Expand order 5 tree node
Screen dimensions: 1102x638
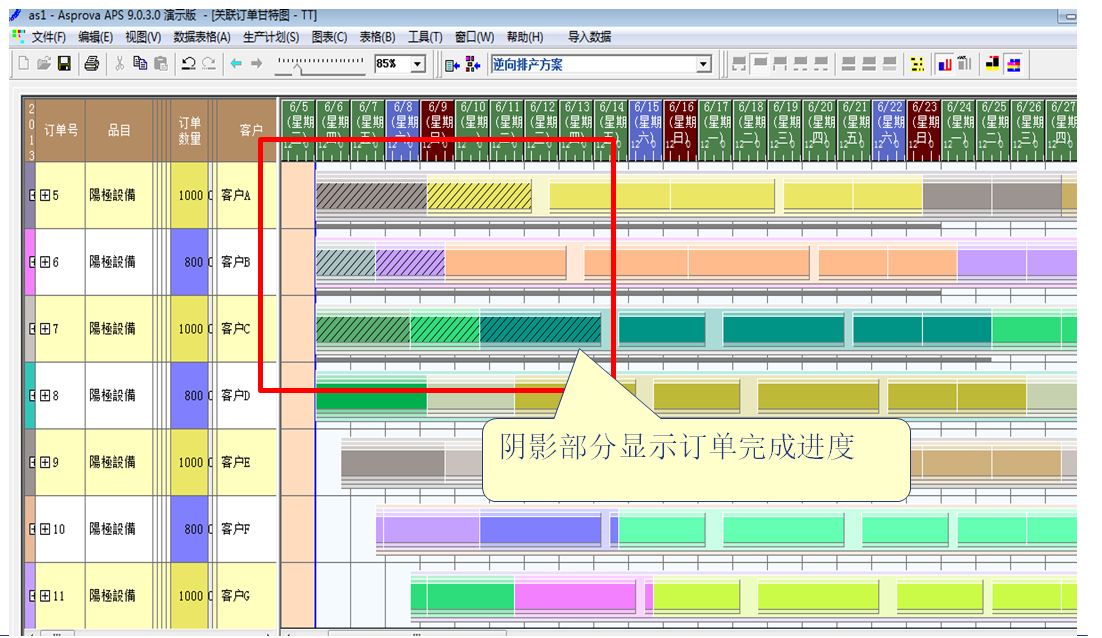coord(45,195)
